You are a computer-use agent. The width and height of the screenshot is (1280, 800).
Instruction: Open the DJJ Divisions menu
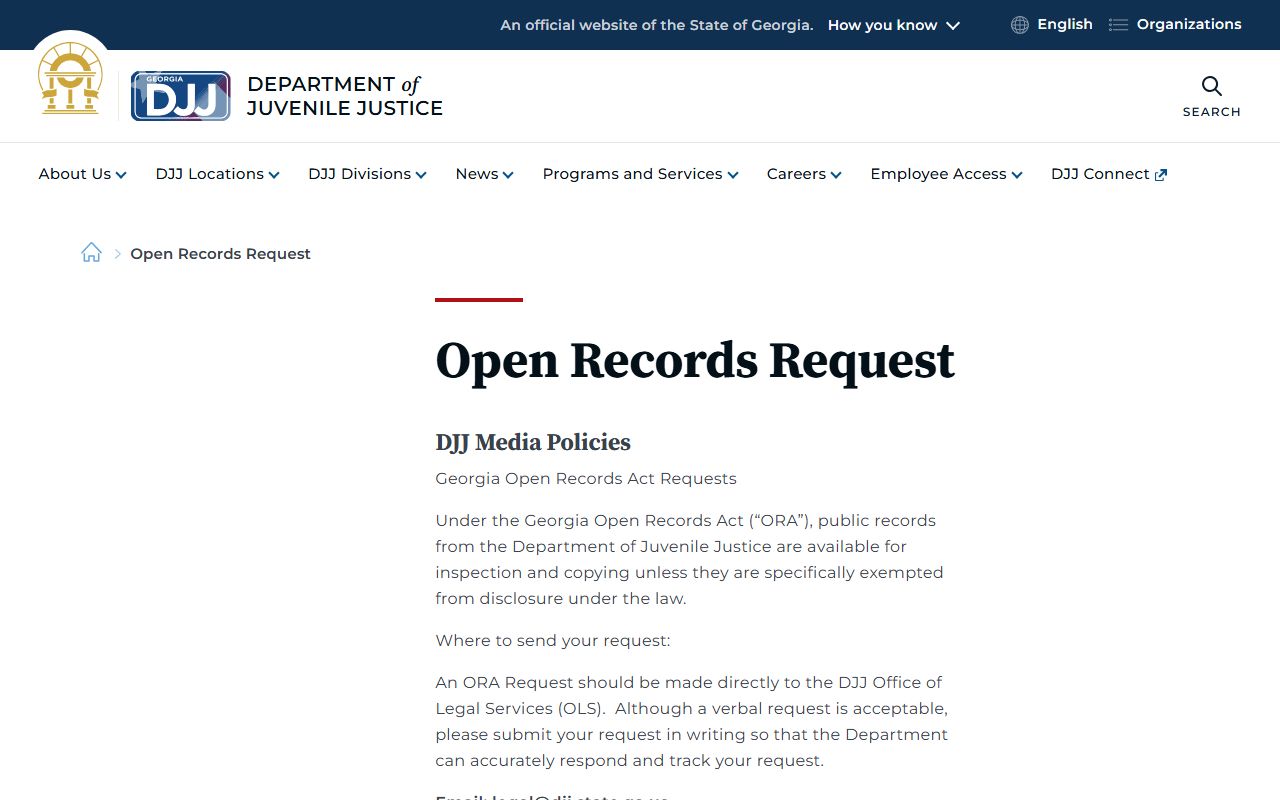[x=368, y=174]
